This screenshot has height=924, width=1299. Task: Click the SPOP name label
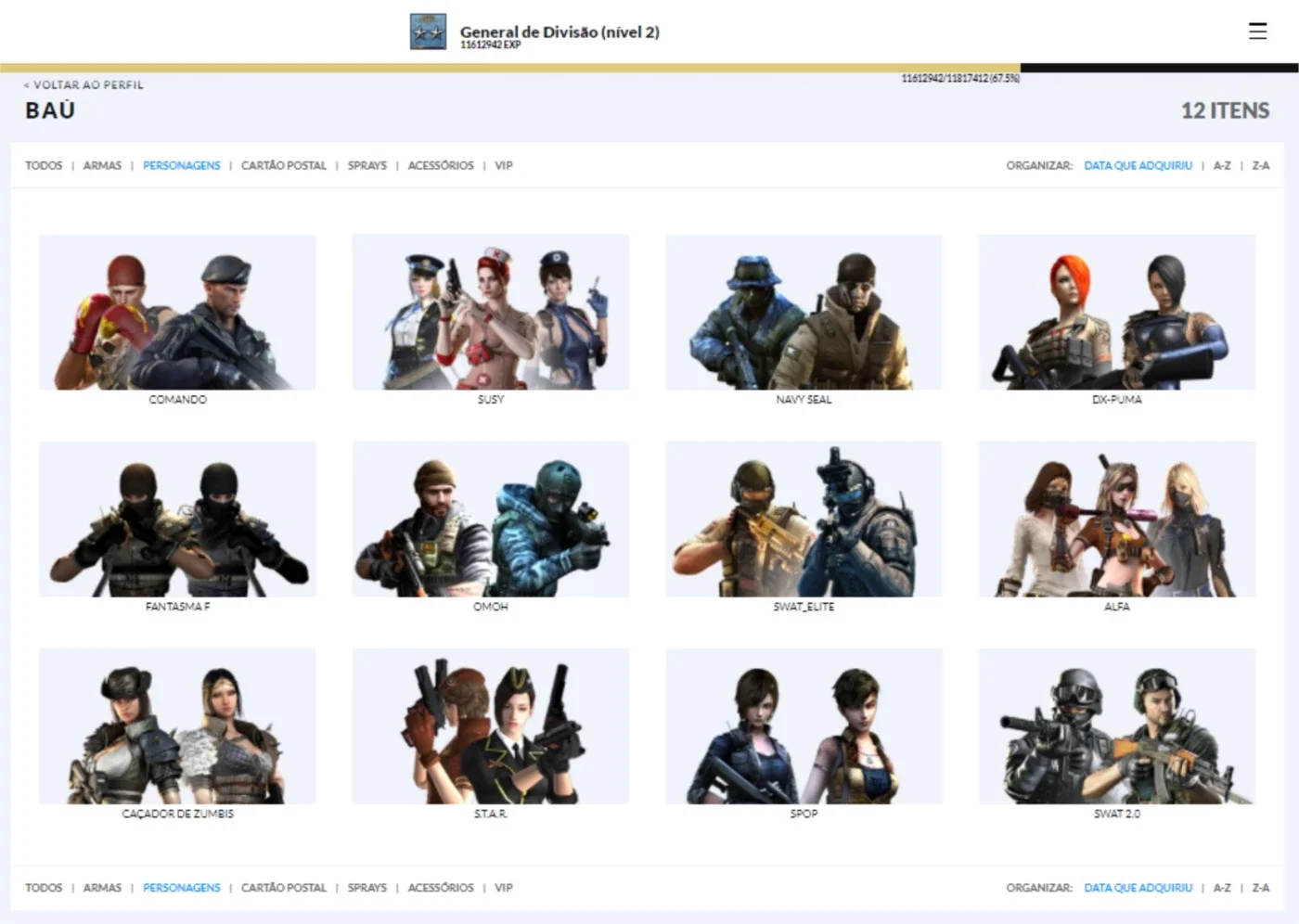point(804,813)
